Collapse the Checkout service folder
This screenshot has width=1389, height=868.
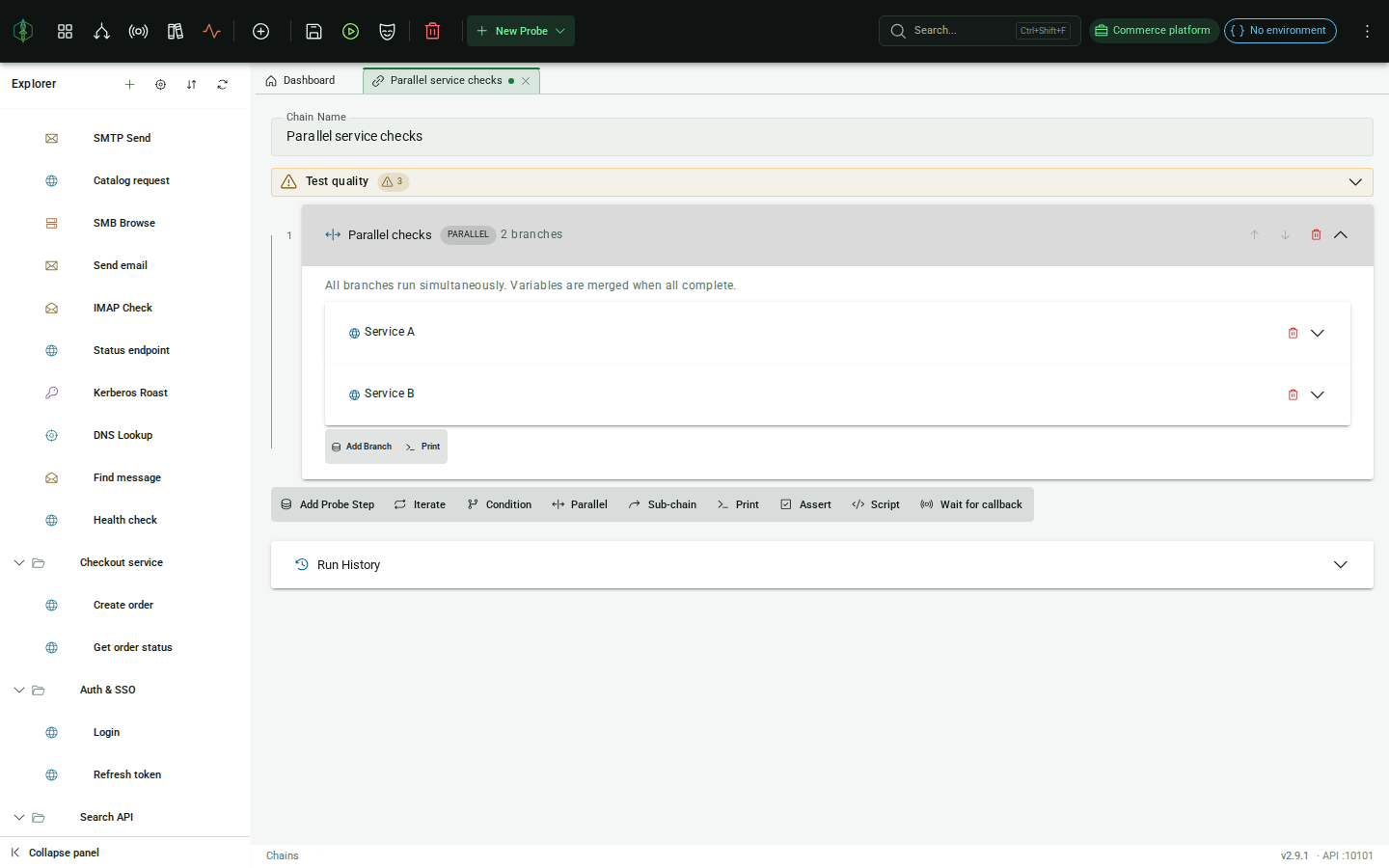click(19, 562)
